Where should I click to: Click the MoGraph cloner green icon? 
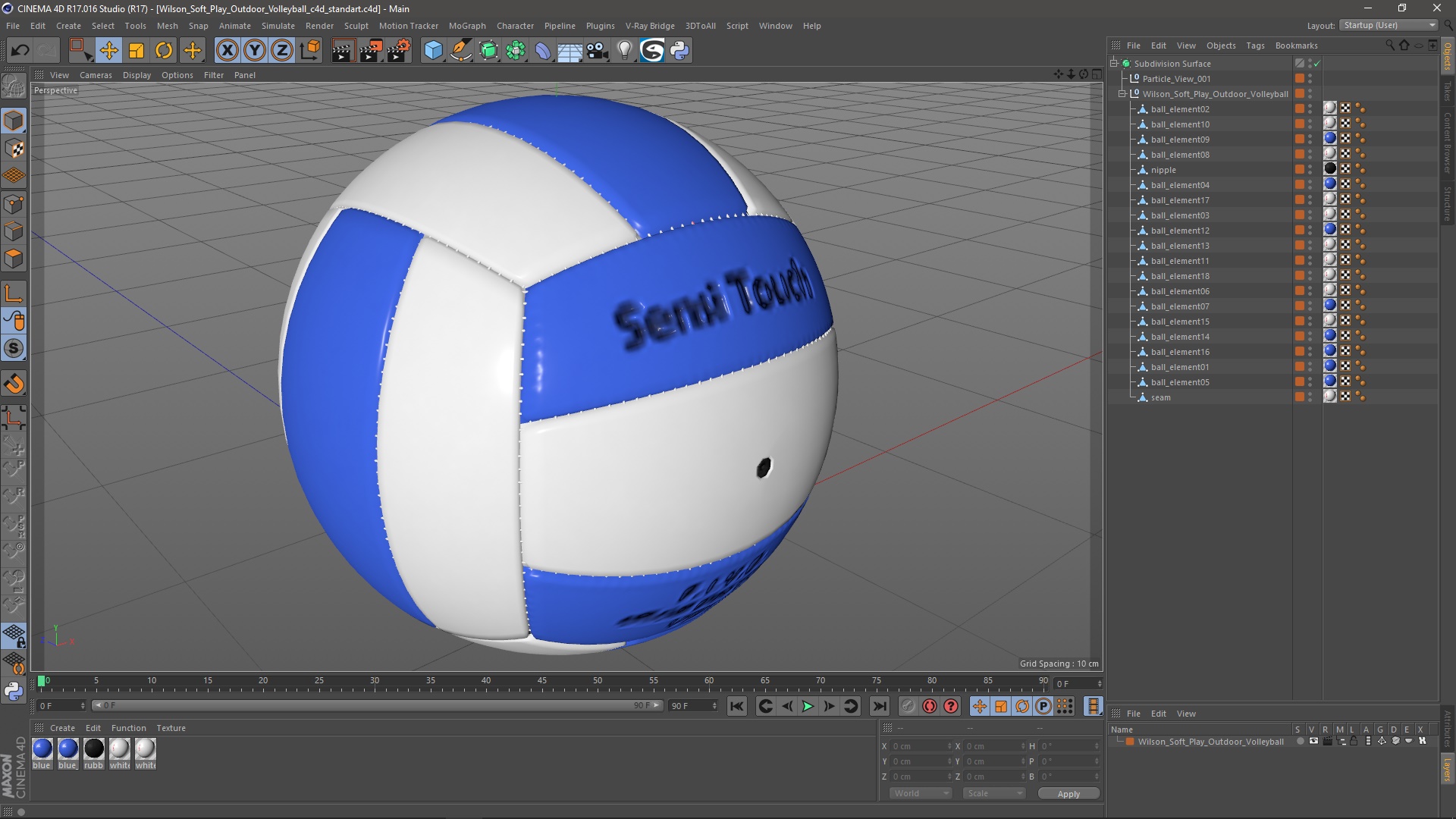[516, 51]
